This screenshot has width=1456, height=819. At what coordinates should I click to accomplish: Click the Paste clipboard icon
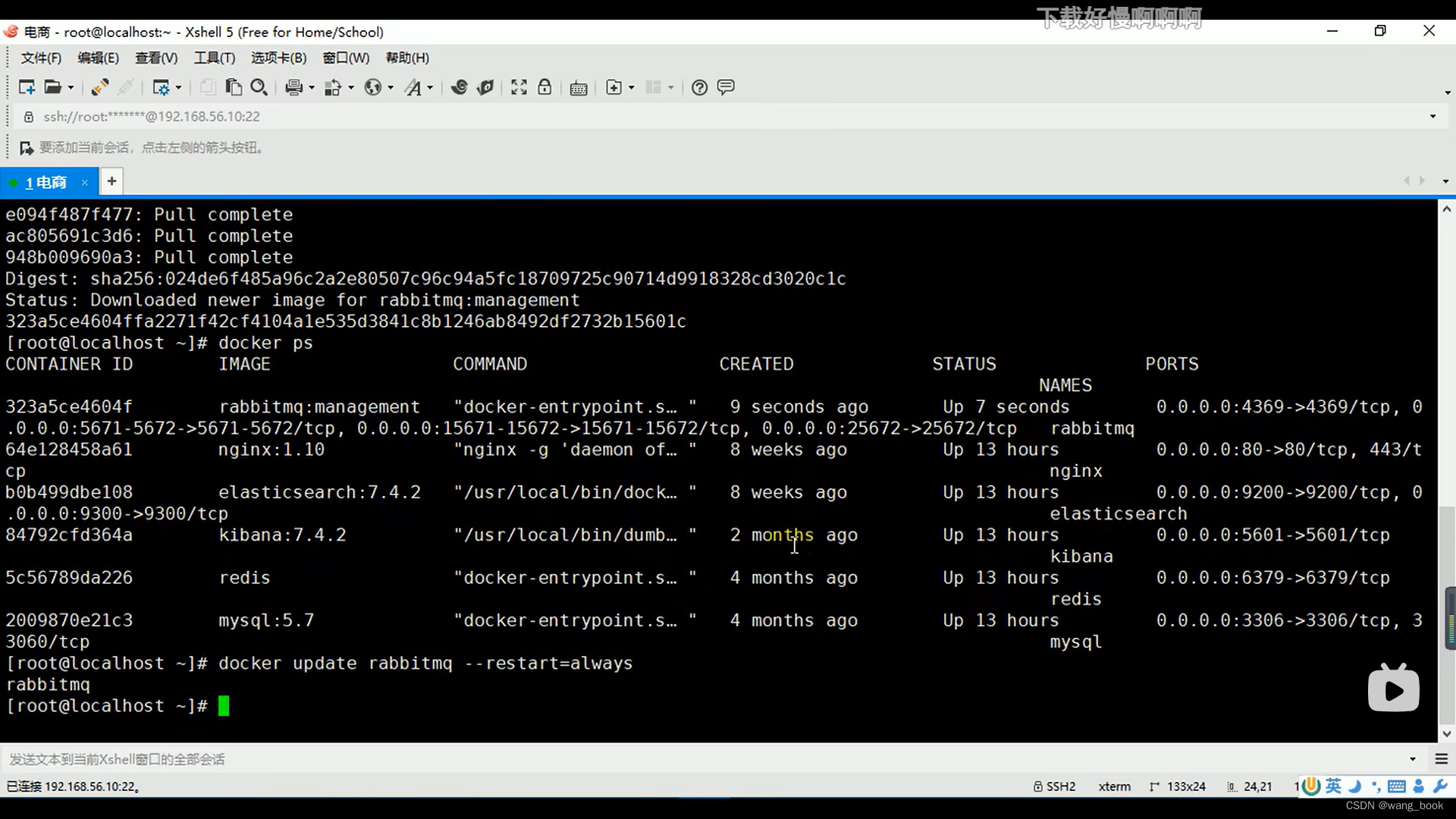tap(234, 87)
